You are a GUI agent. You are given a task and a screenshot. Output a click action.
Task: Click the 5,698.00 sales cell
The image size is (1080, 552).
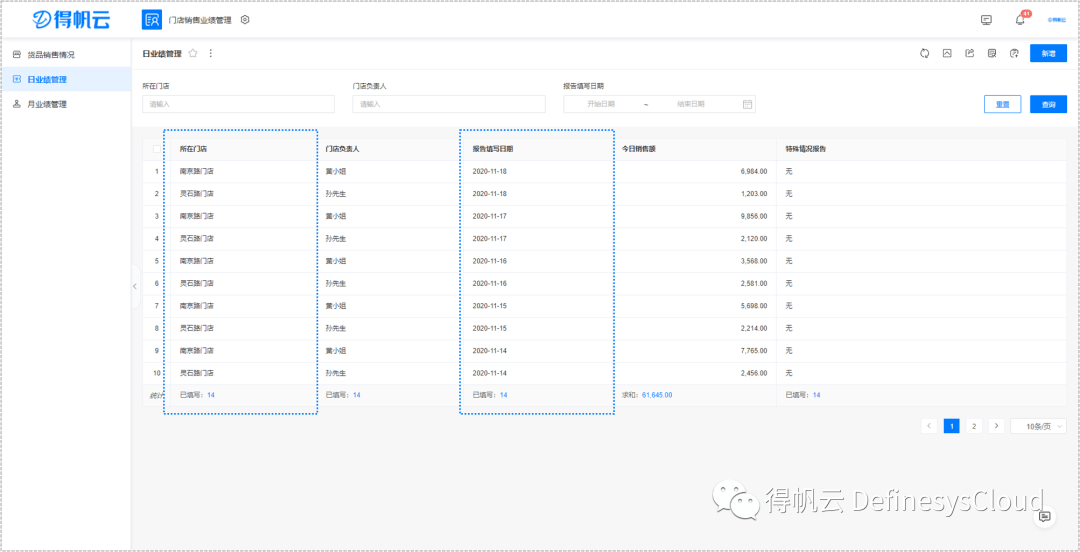tap(754, 305)
